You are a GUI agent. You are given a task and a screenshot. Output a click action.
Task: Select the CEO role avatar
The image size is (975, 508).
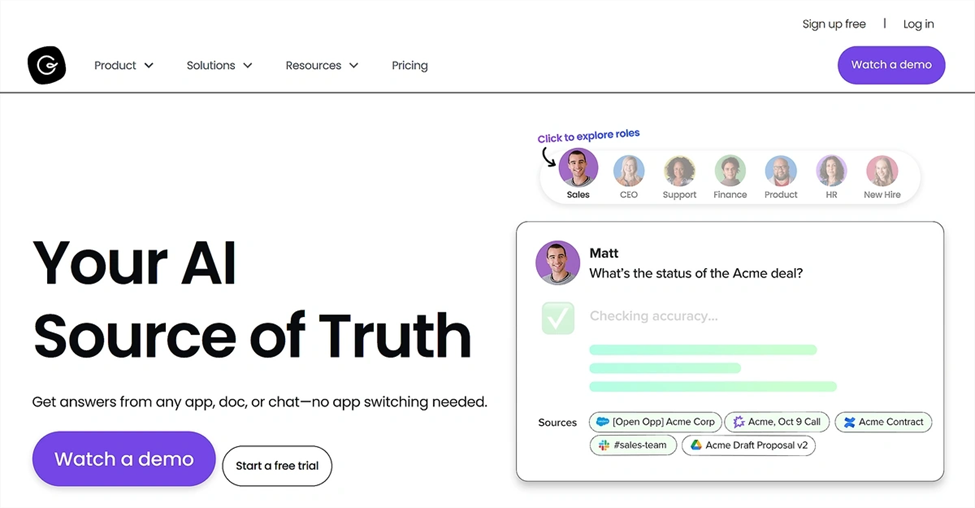click(628, 171)
